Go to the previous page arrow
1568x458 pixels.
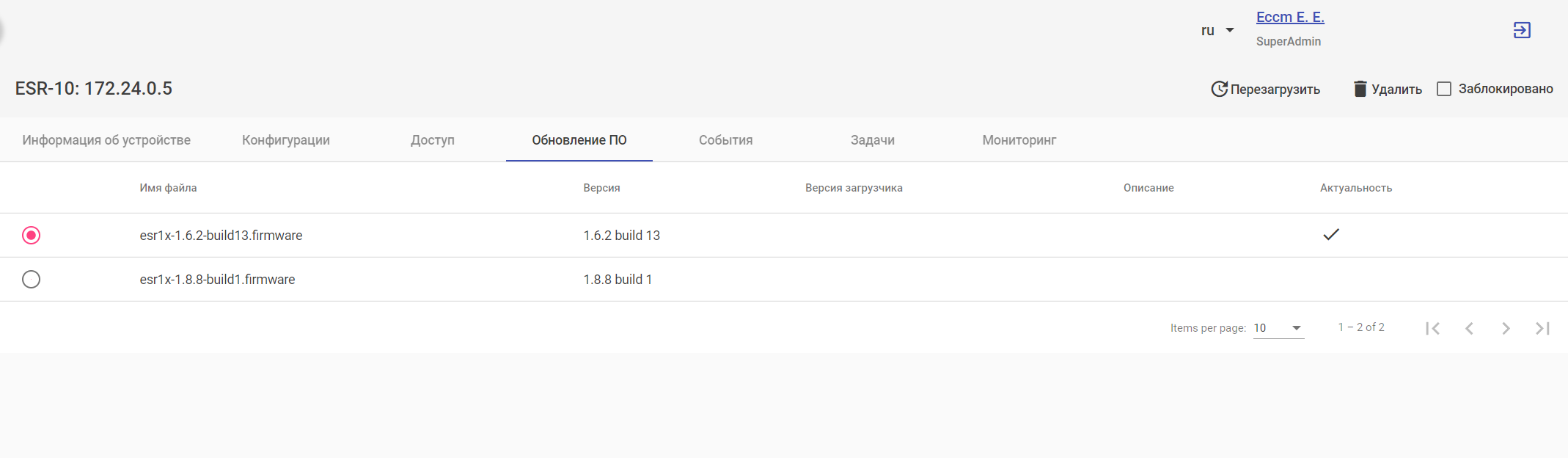tap(1469, 328)
